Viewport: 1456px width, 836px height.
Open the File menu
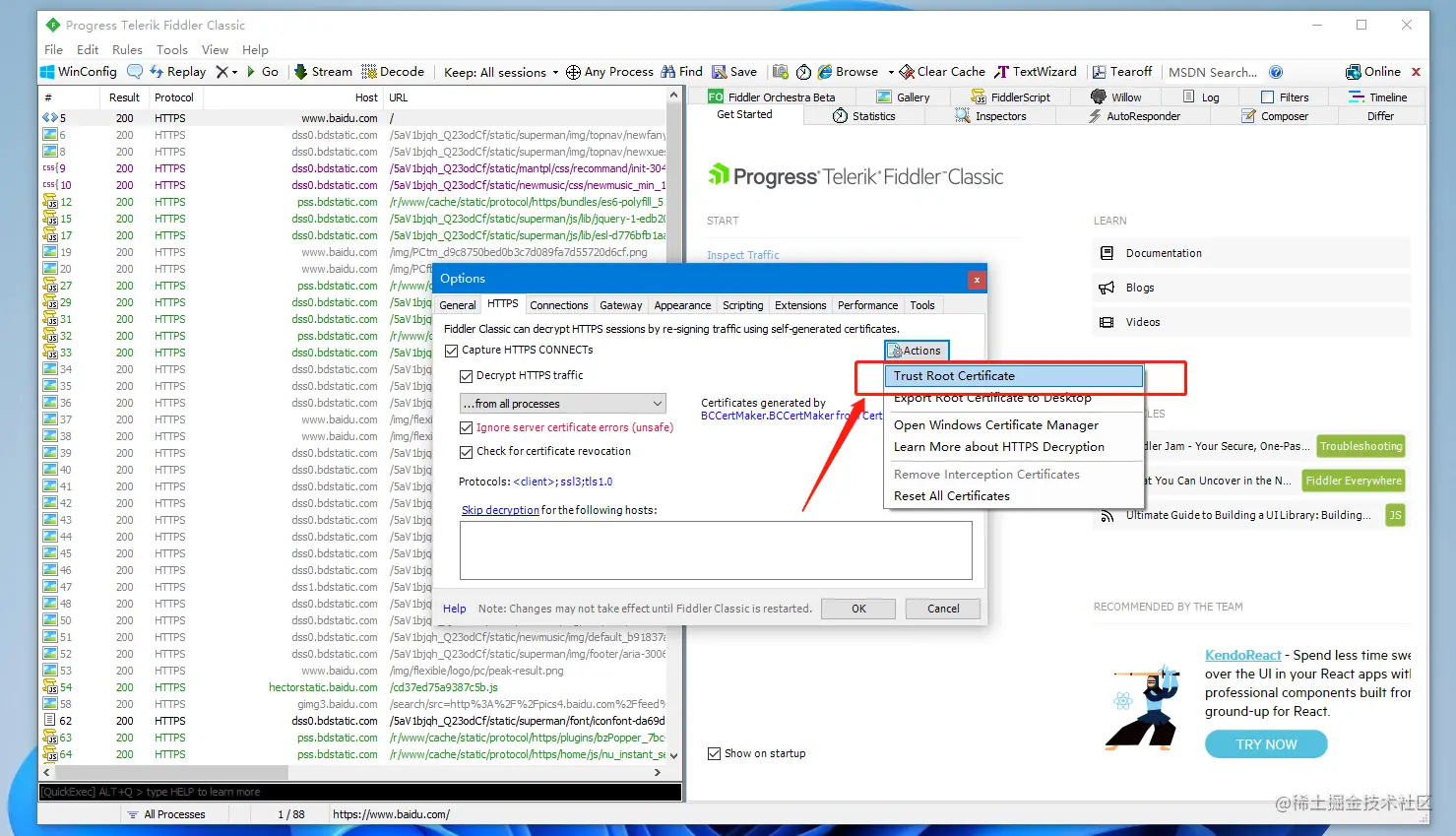pyautogui.click(x=53, y=49)
